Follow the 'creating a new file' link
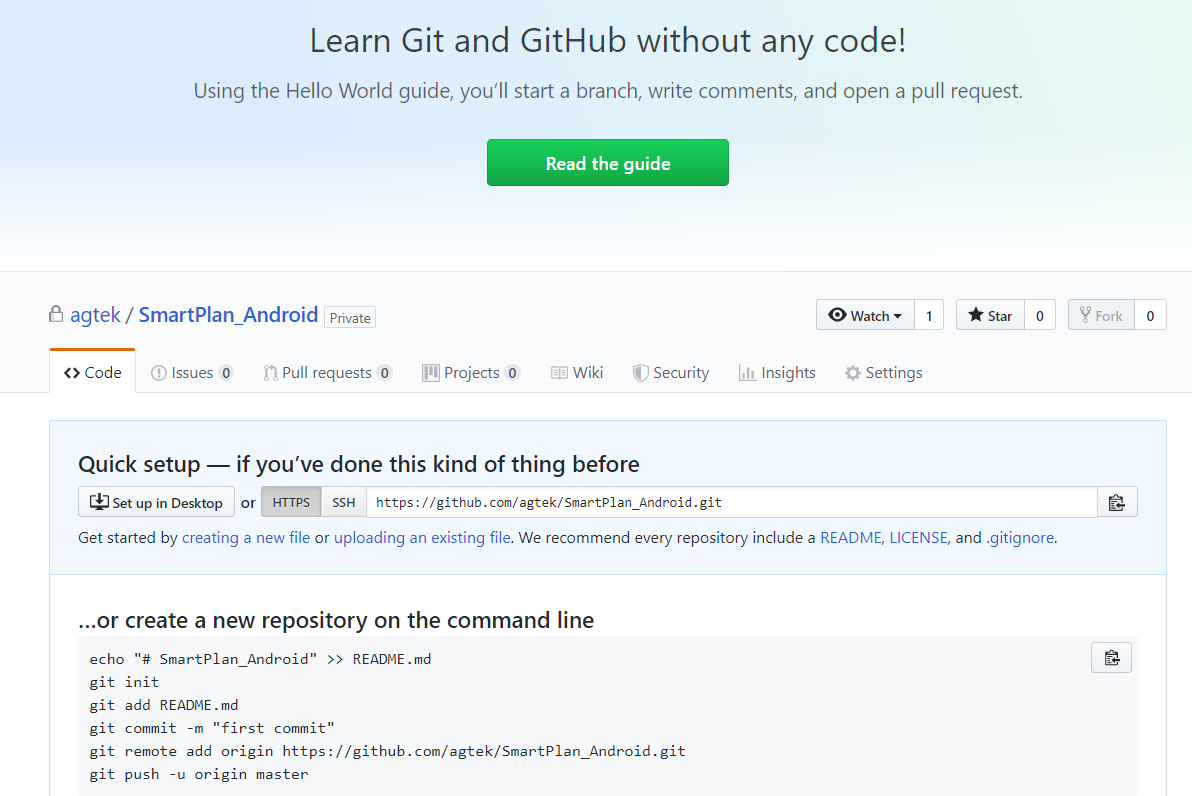The image size is (1192, 796). pos(246,538)
